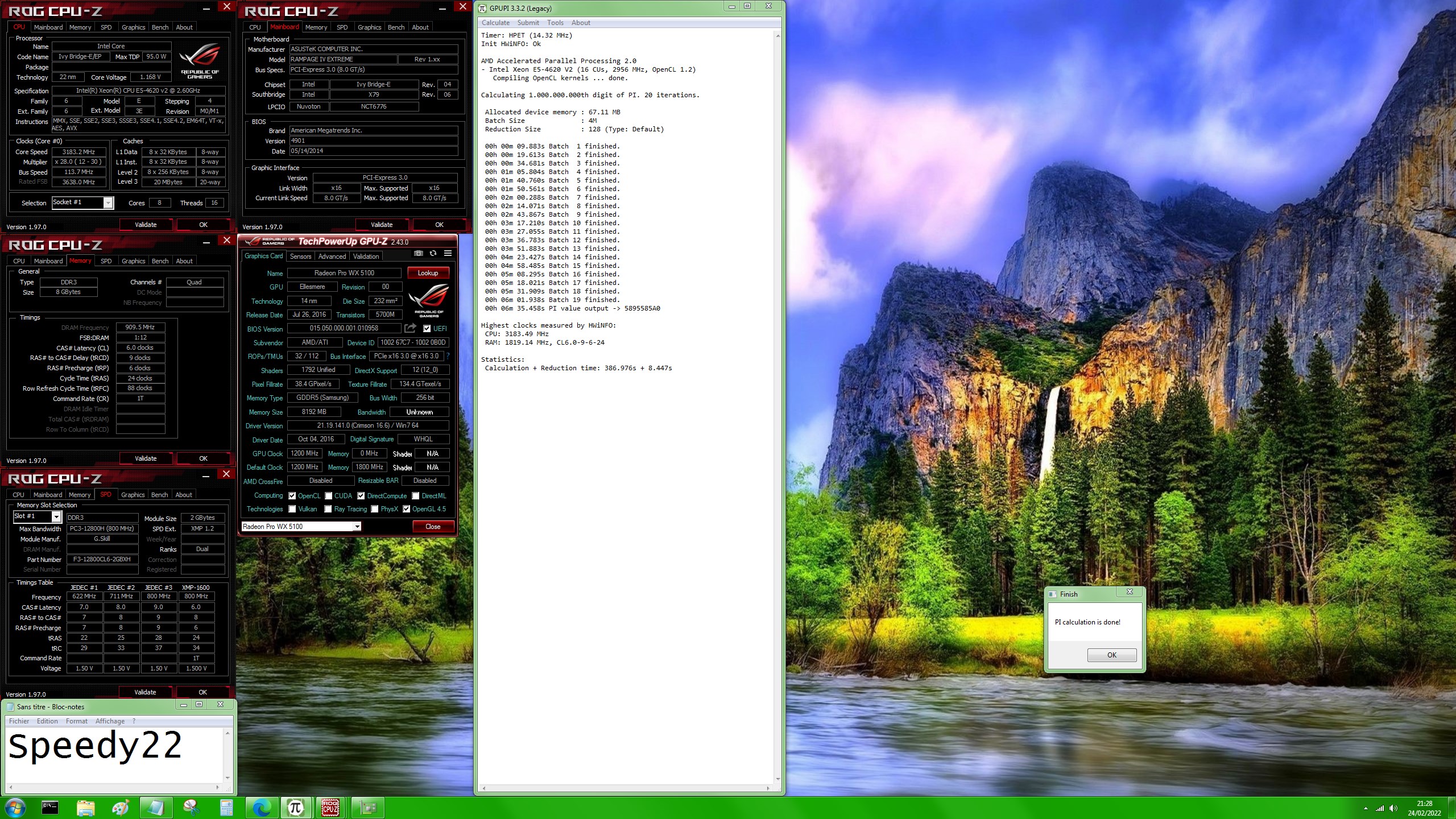This screenshot has width=1456, height=819.
Task: Open Windows Explorer from the taskbar
Action: [85, 808]
